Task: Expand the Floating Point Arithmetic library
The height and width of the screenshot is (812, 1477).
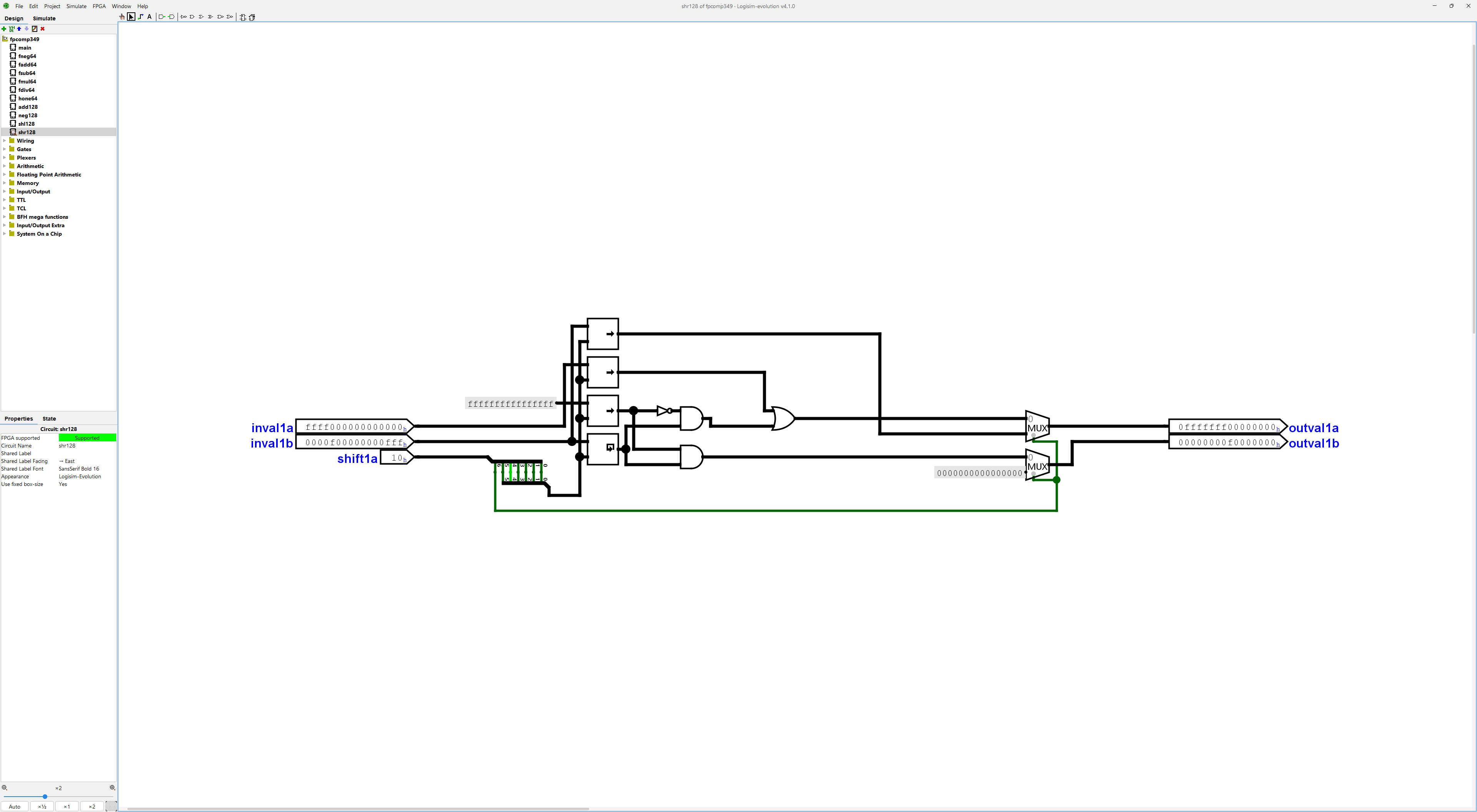Action: coord(5,175)
